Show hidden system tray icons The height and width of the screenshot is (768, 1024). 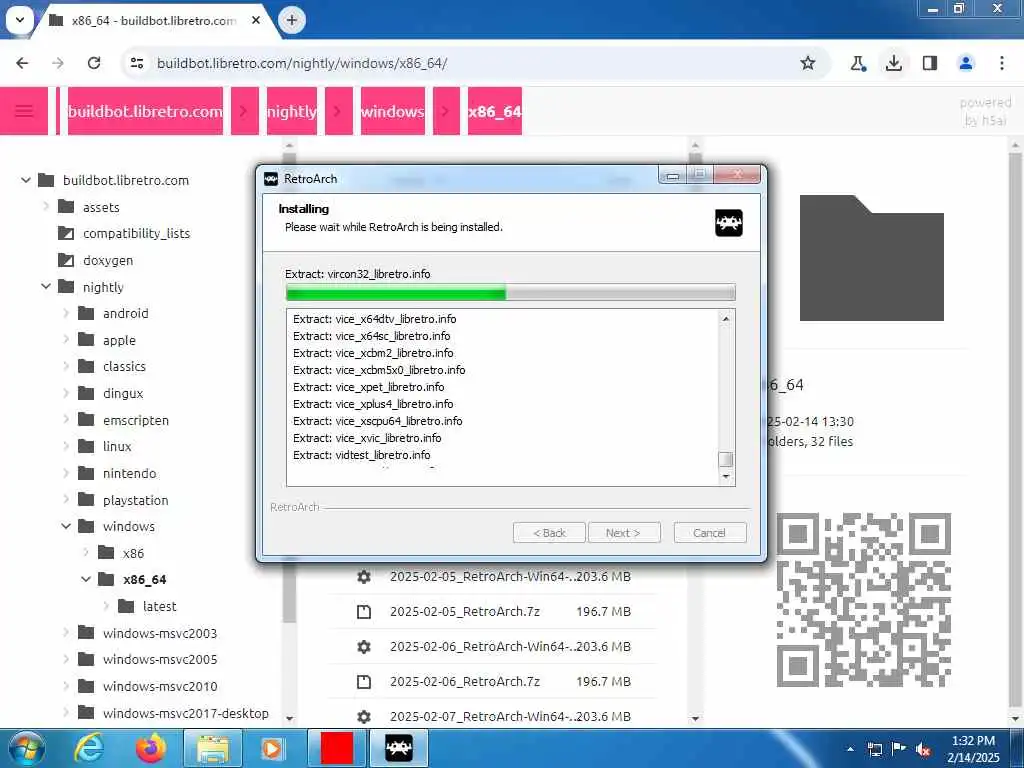coord(850,749)
